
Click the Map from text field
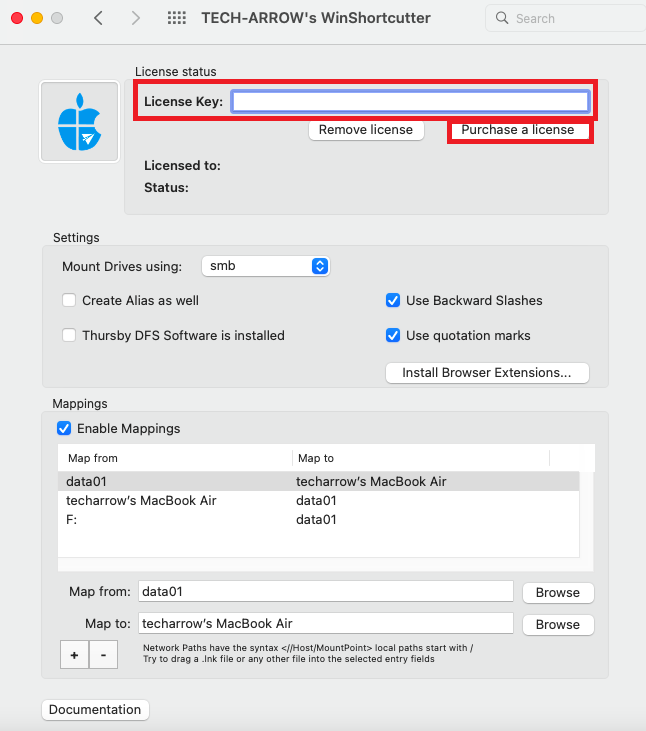point(326,592)
